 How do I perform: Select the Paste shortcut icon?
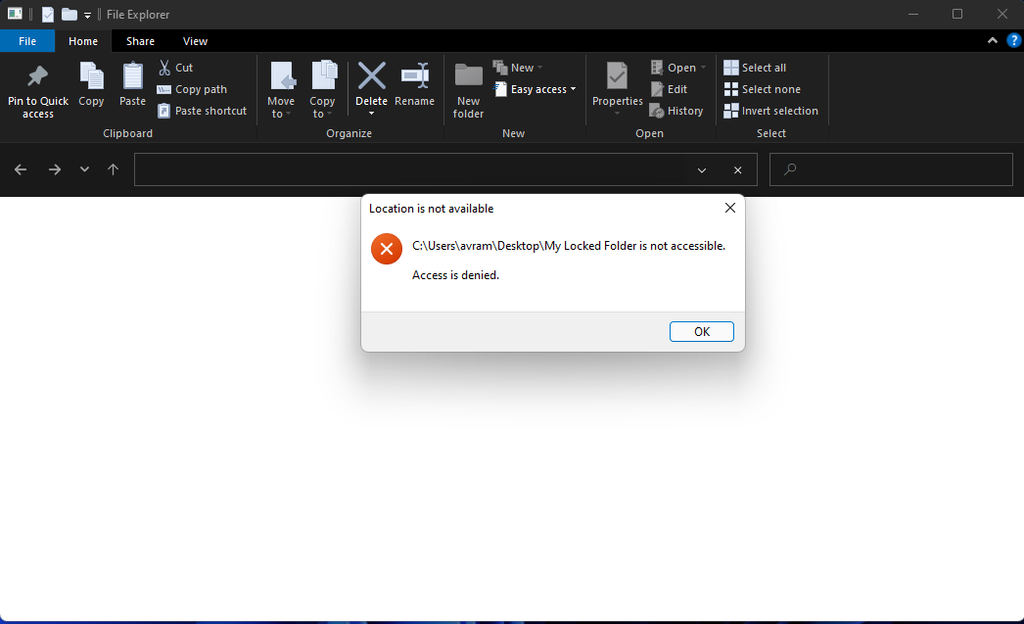click(163, 110)
